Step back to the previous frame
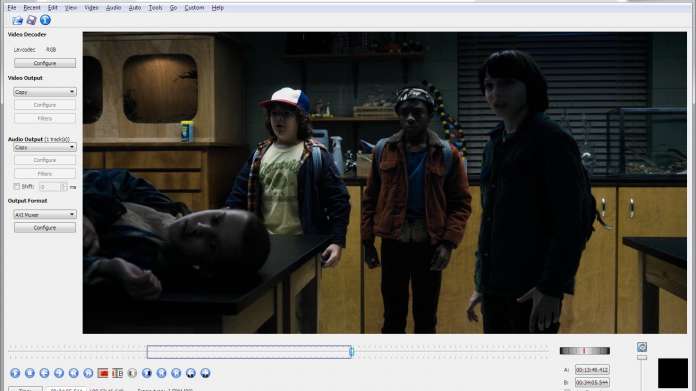 44,373
